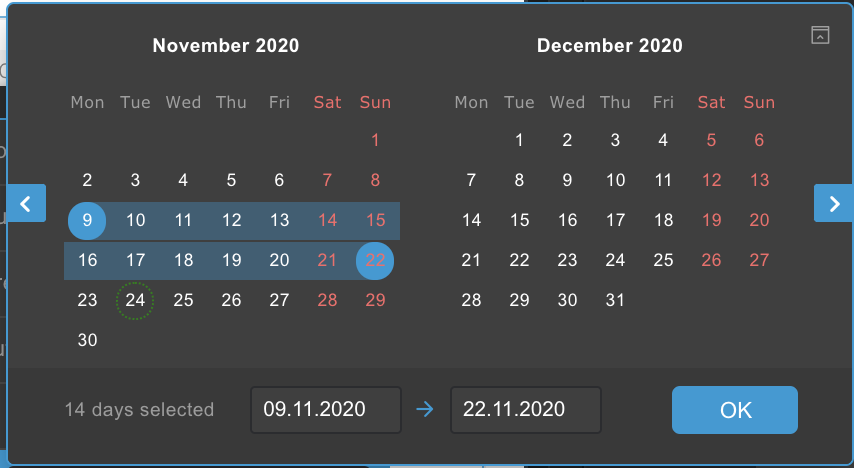Confirm selection with the OK button
Viewport: 854px width, 468px height.
(x=734, y=410)
